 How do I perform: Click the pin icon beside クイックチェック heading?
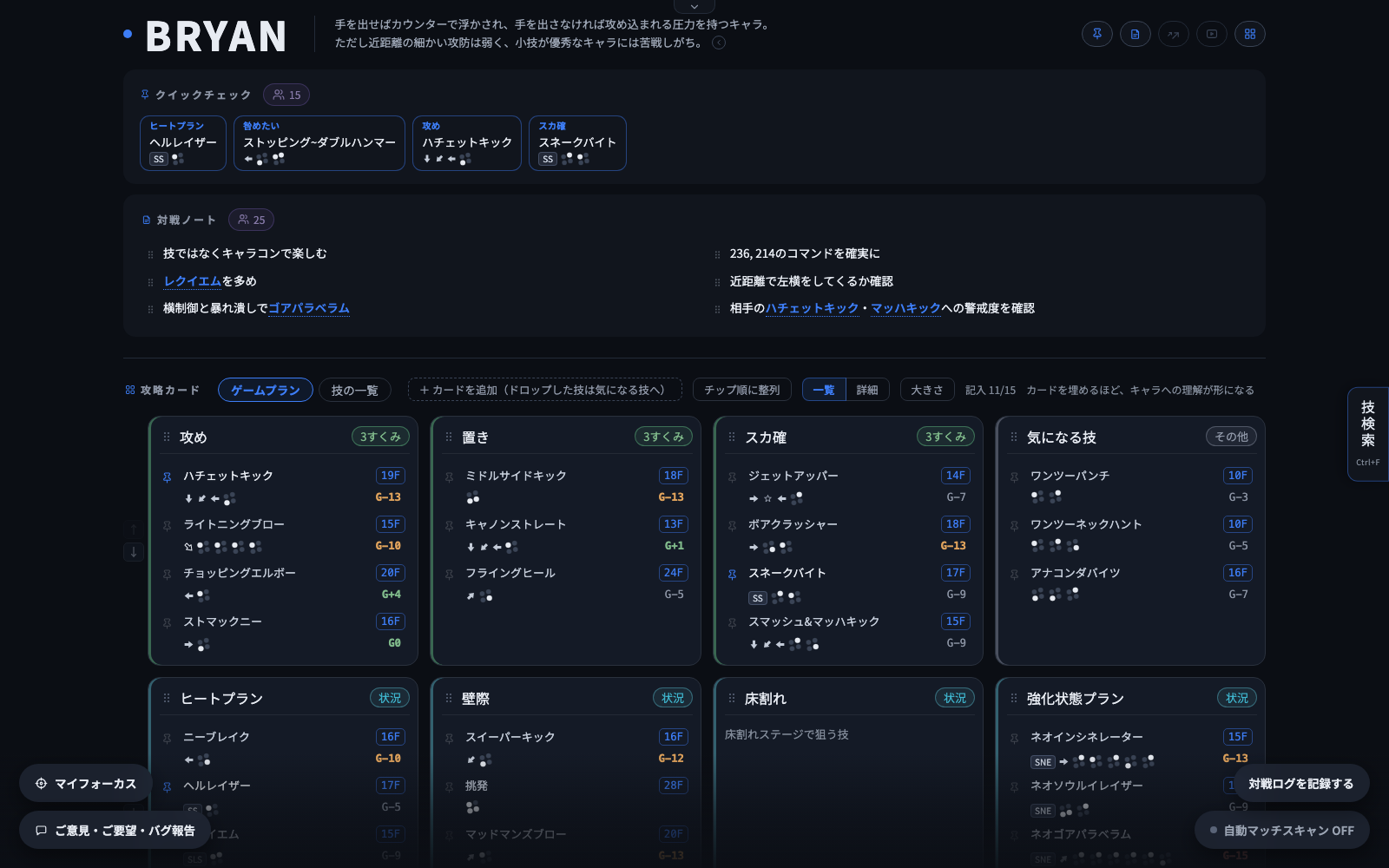coord(145,95)
